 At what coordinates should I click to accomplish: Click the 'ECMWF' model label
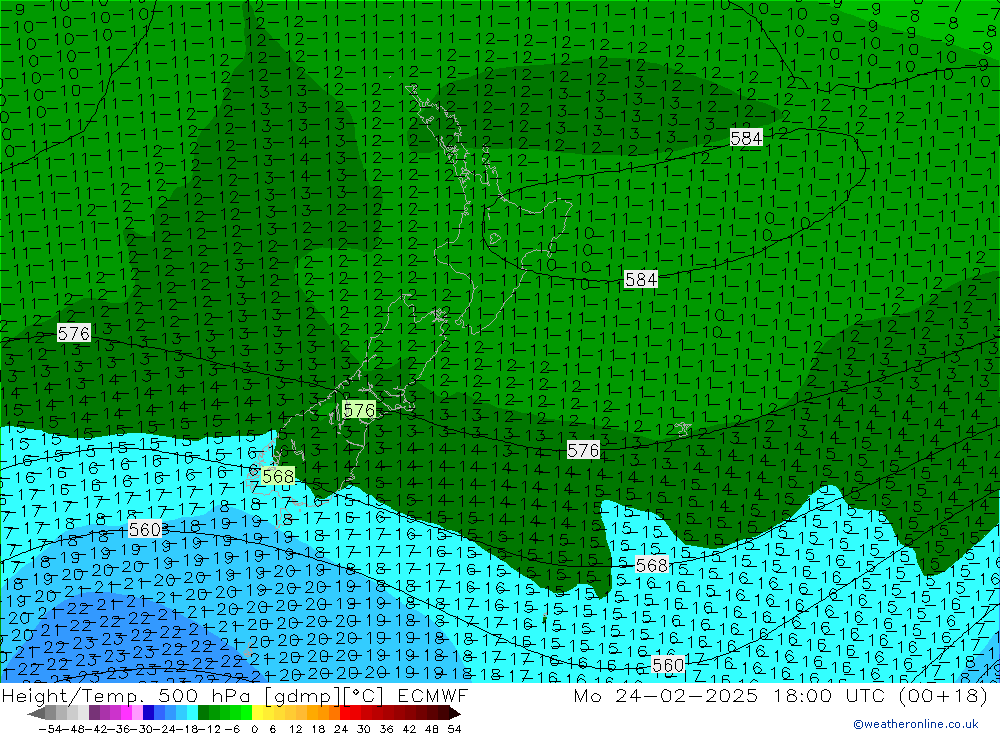[x=432, y=695]
